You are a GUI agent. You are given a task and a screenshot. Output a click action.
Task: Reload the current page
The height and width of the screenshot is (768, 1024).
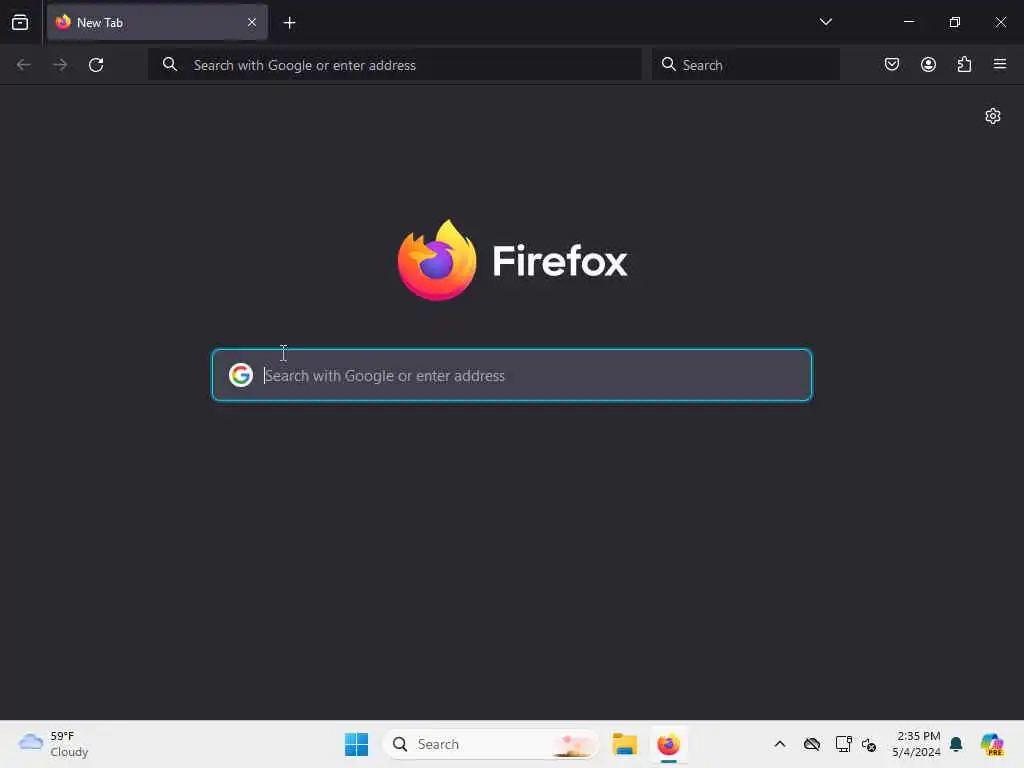(96, 65)
